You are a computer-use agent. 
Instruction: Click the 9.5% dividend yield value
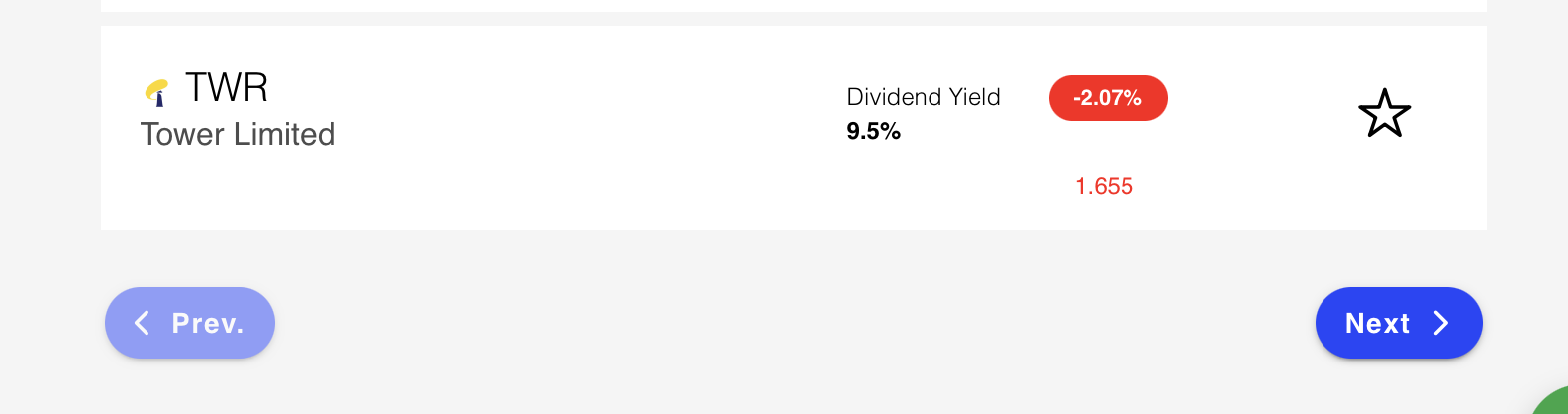(873, 131)
